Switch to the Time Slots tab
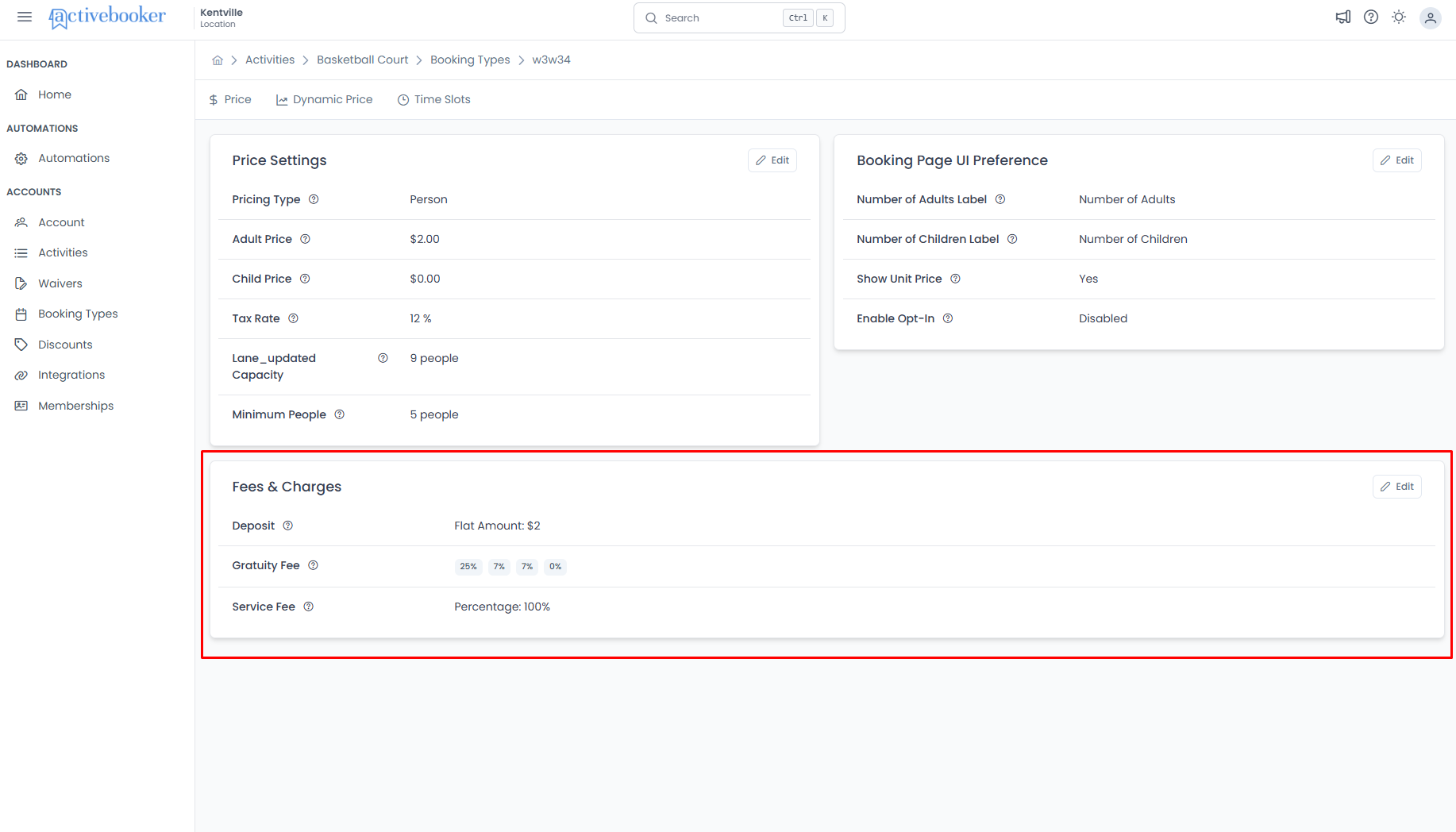Viewport: 1456px width, 832px height. (433, 99)
